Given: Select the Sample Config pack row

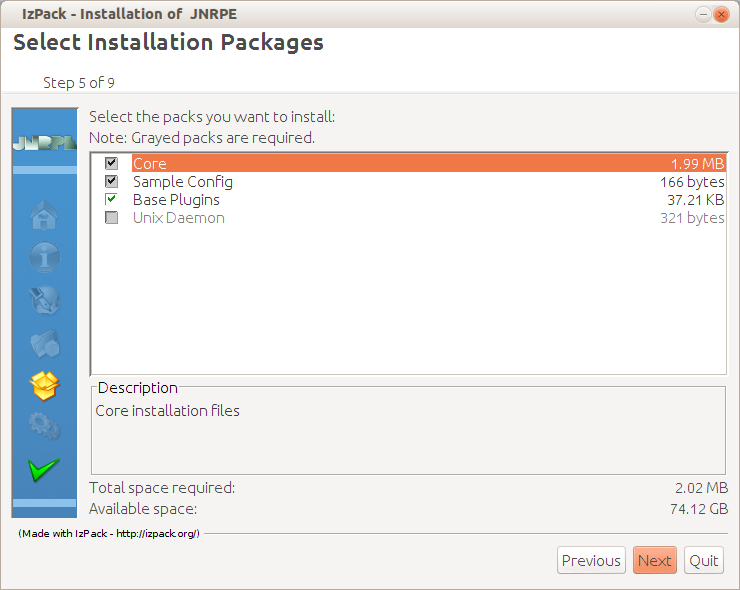Looking at the screenshot, I should coord(182,182).
